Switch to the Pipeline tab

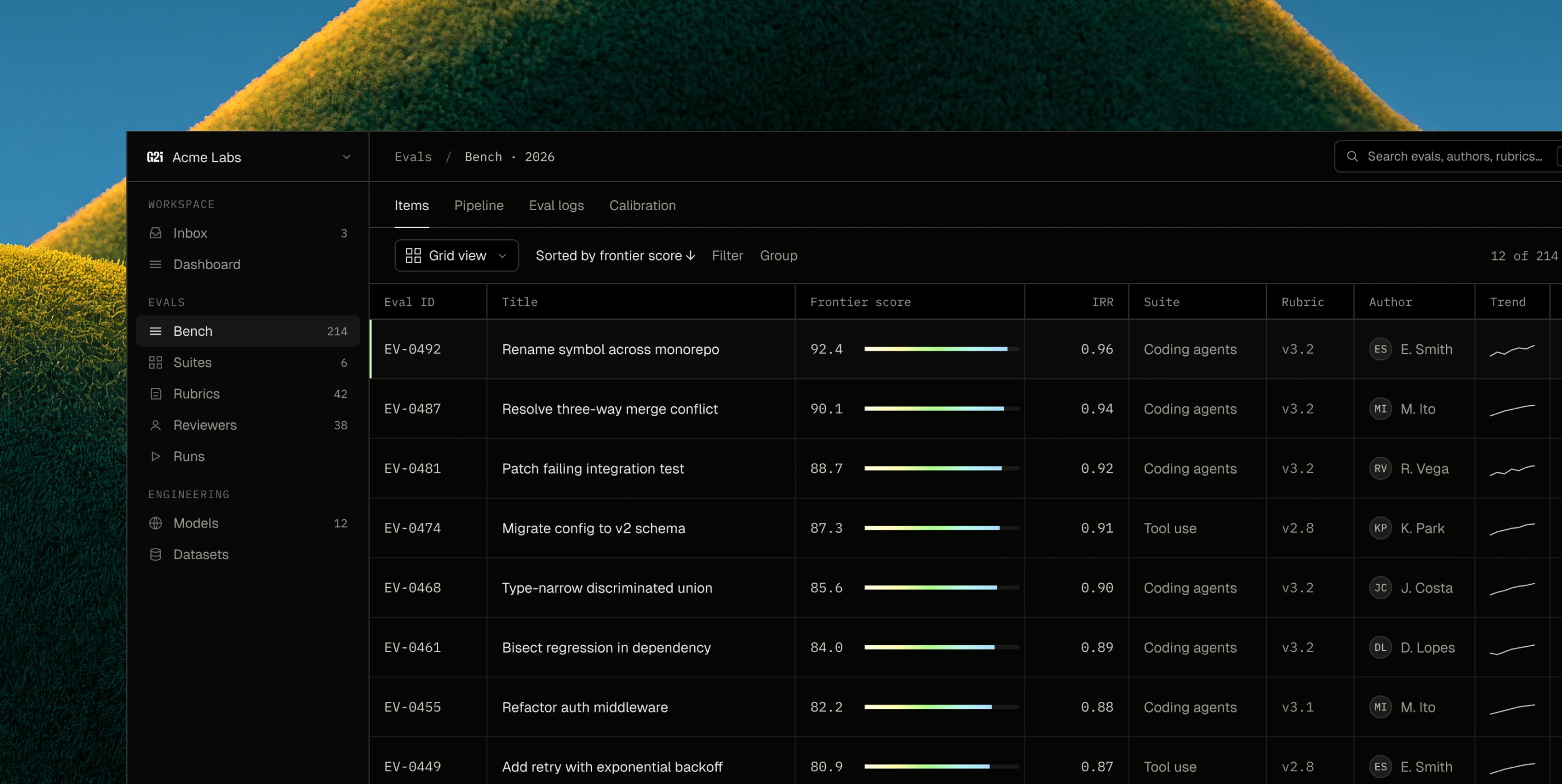tap(478, 205)
